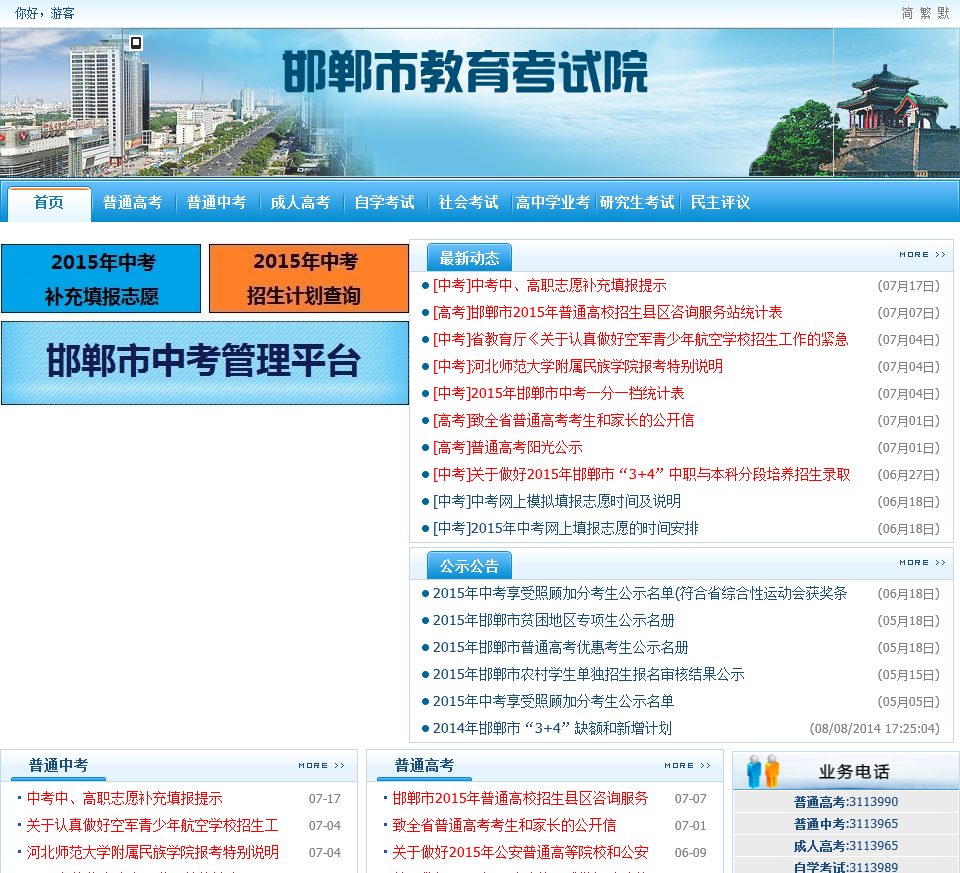Image resolution: width=960 pixels, height=873 pixels.
Task: Open [中考]中考网上模拟填报志愿时间及说明
Action: pyautogui.click(x=557, y=501)
